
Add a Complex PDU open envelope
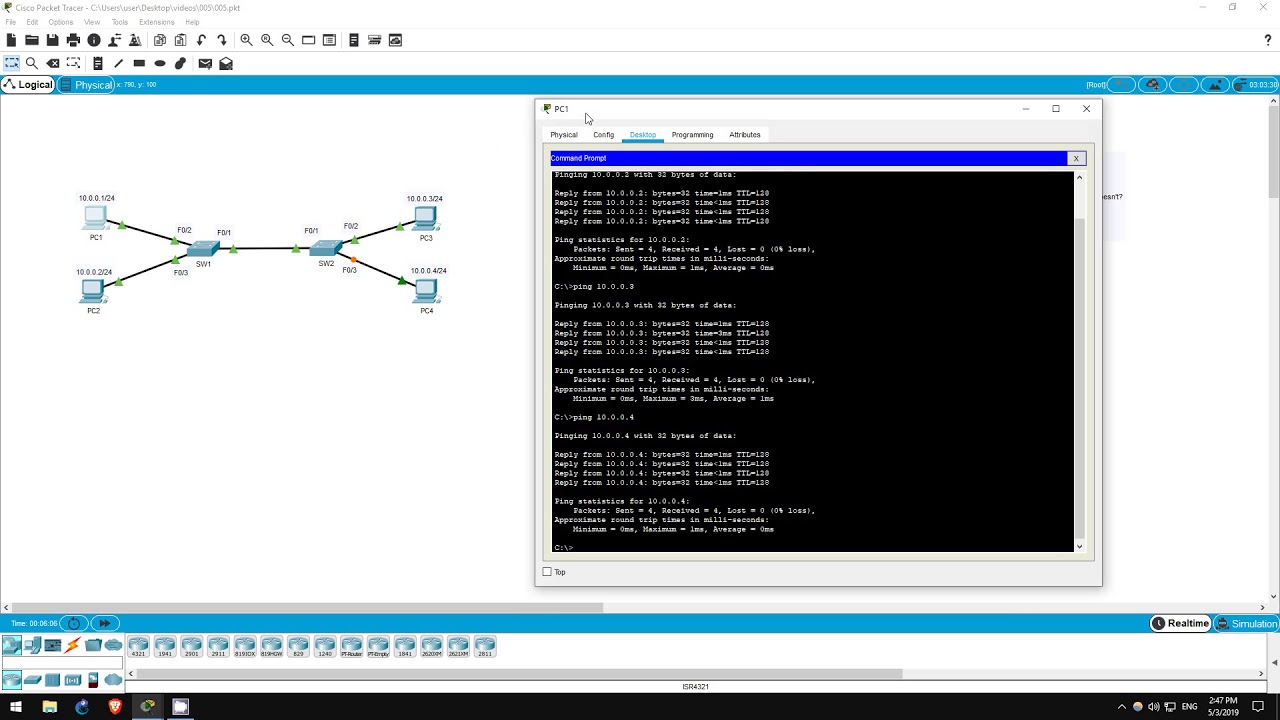point(226,63)
